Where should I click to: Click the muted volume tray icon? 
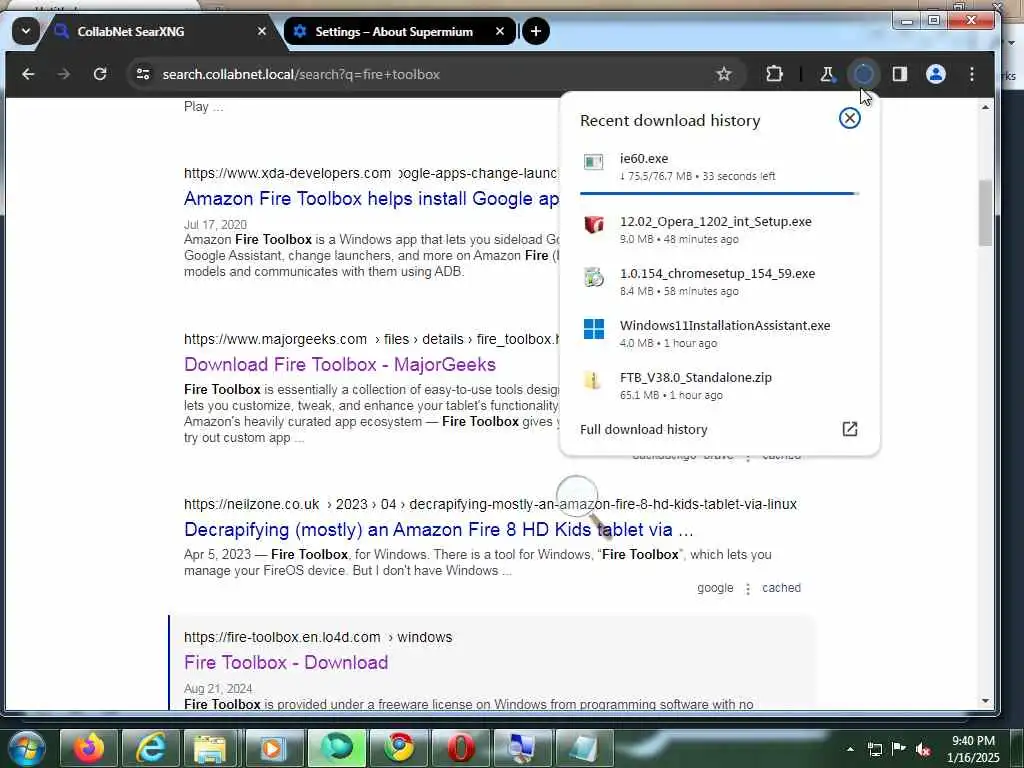pos(923,749)
